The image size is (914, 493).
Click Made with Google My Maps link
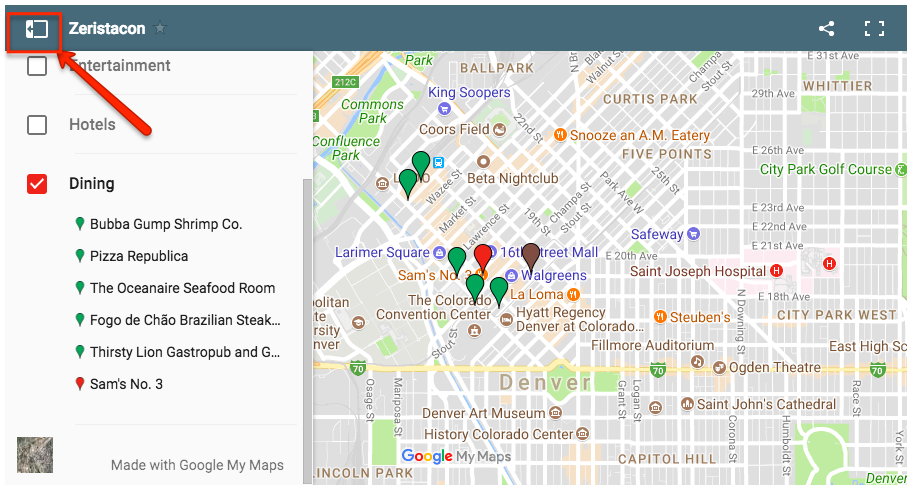point(197,465)
